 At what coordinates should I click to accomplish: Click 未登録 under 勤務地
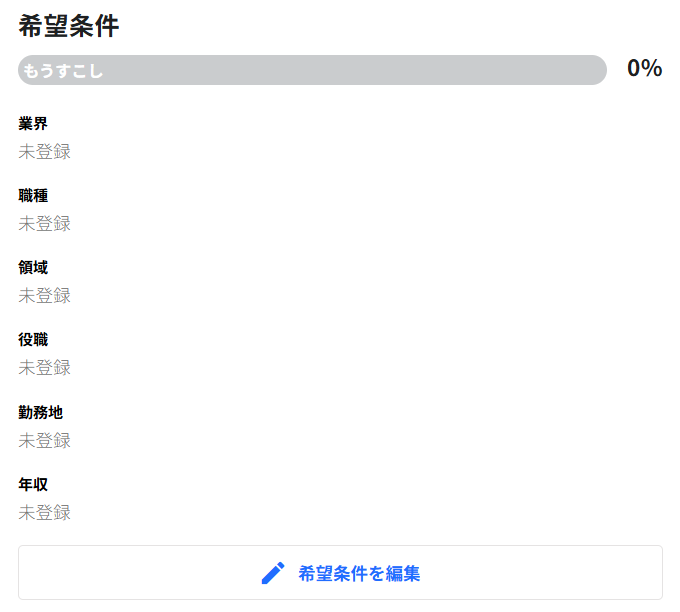tap(44, 441)
